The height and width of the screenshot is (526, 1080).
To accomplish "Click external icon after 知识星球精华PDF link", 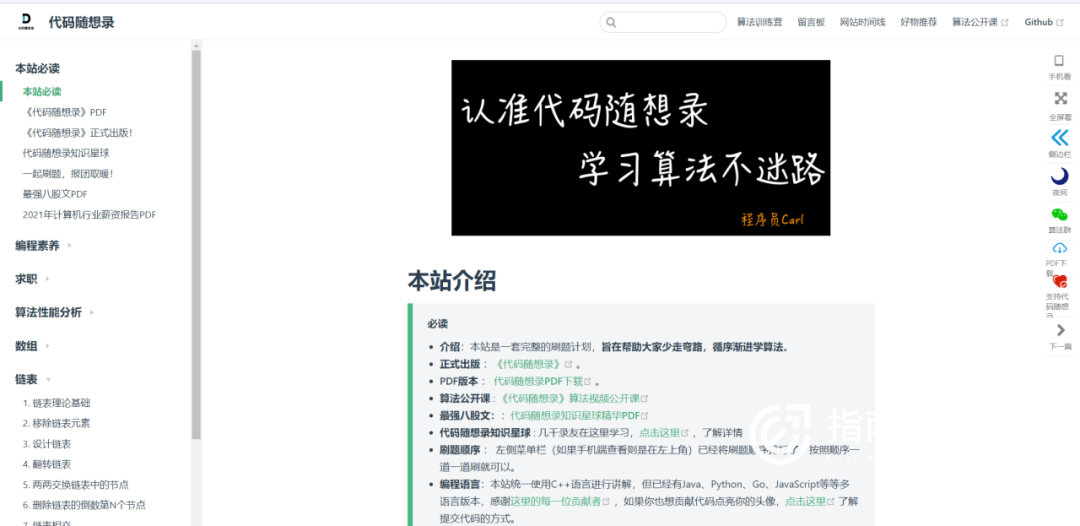I will (644, 416).
